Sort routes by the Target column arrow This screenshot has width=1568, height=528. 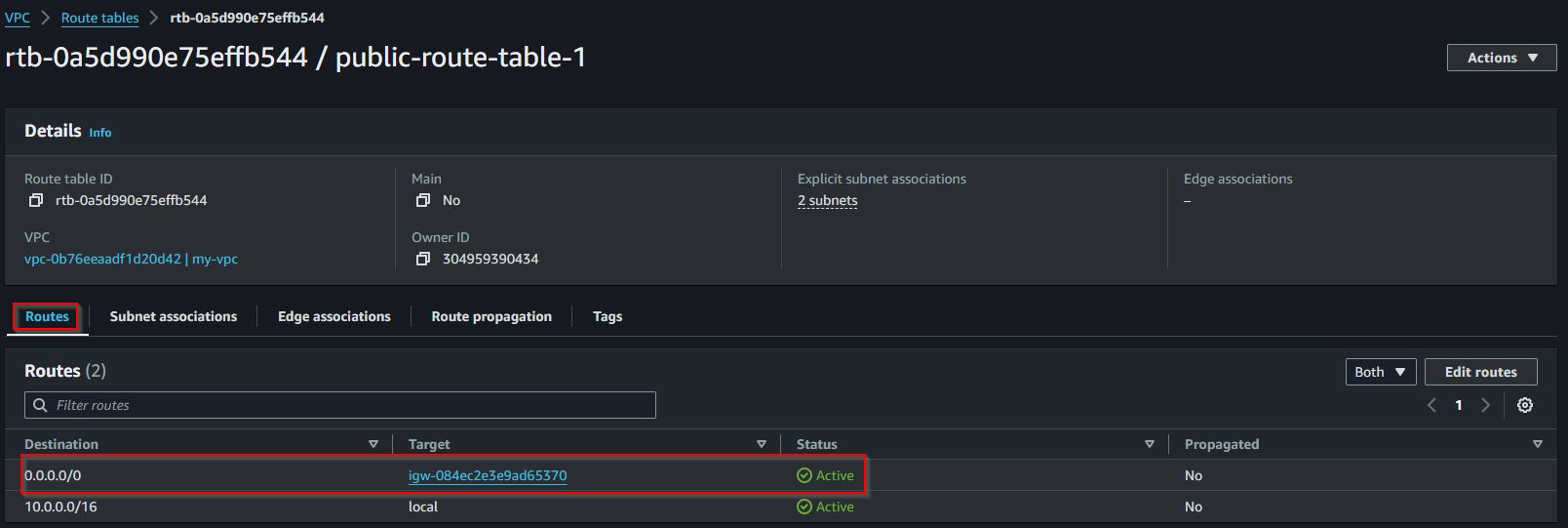click(x=762, y=444)
